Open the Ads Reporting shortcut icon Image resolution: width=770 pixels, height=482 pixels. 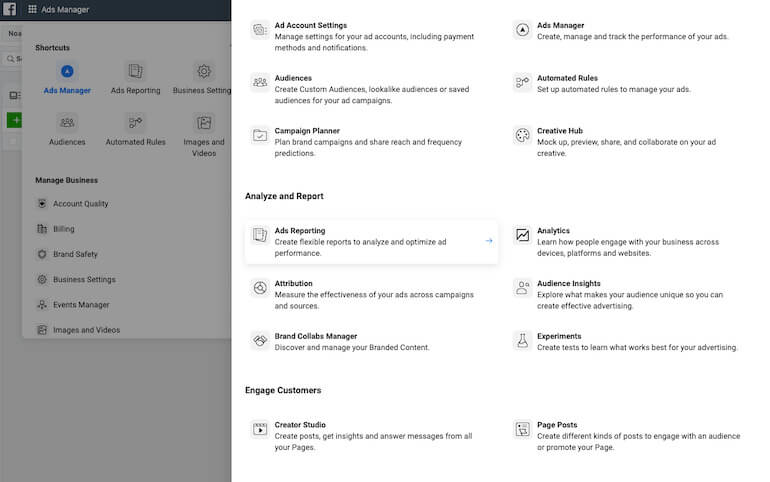[x=136, y=72]
